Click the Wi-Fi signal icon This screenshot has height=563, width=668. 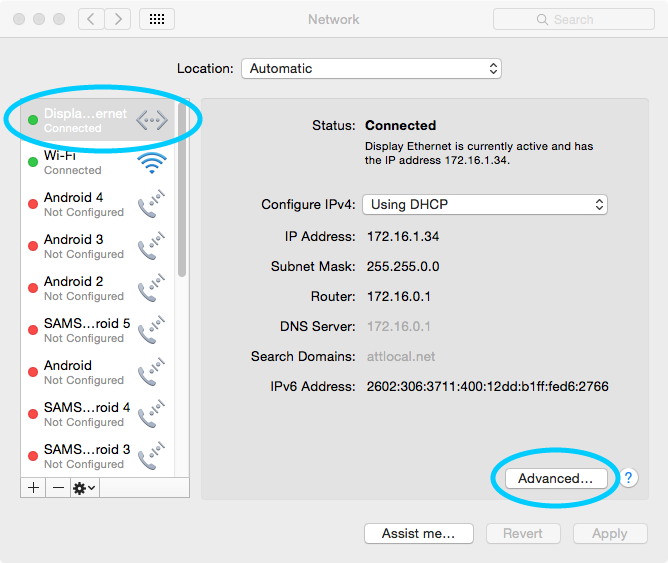(152, 163)
